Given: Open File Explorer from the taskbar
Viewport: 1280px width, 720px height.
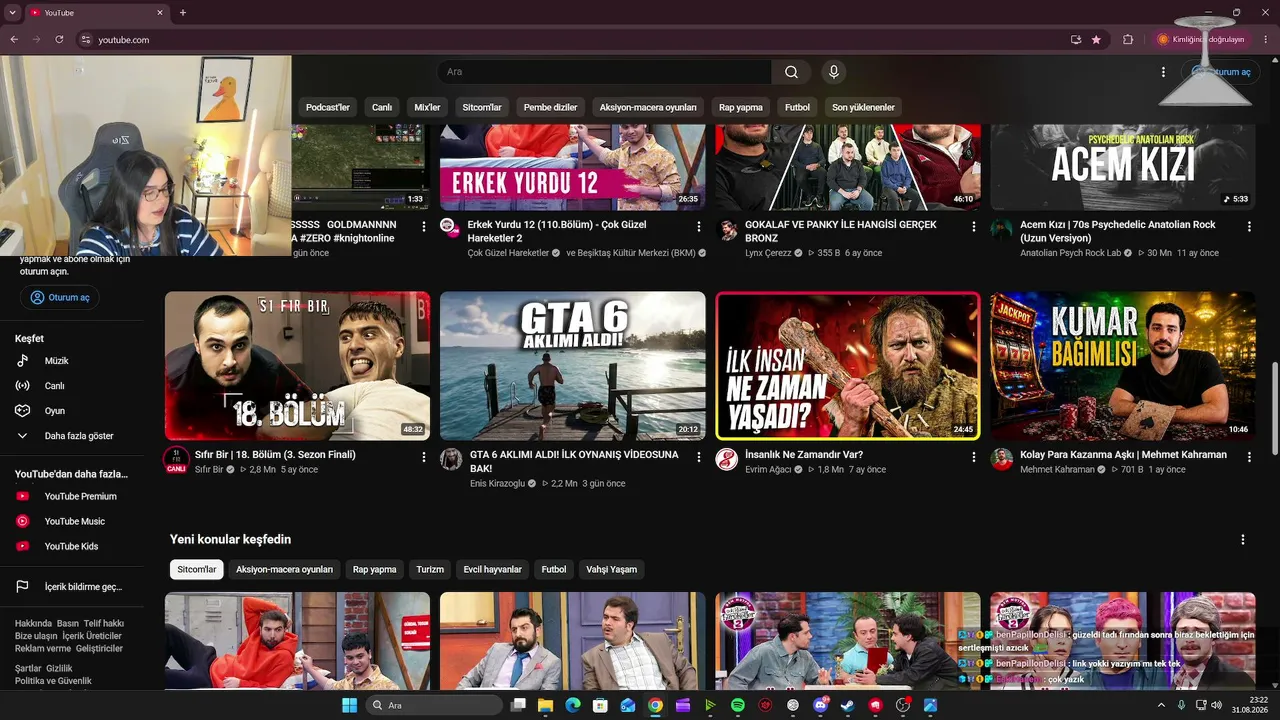Looking at the screenshot, I should (545, 705).
